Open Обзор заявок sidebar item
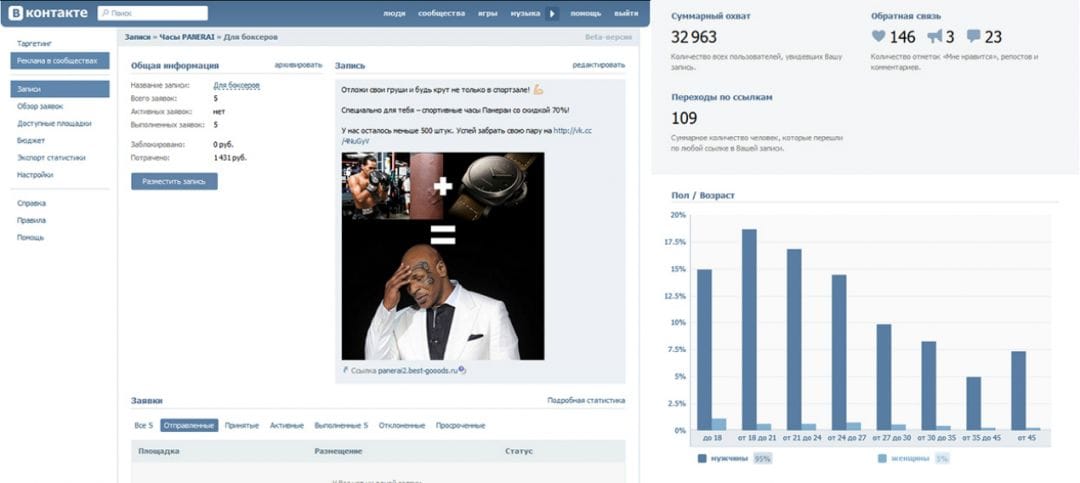The image size is (1080, 483). click(x=40, y=107)
